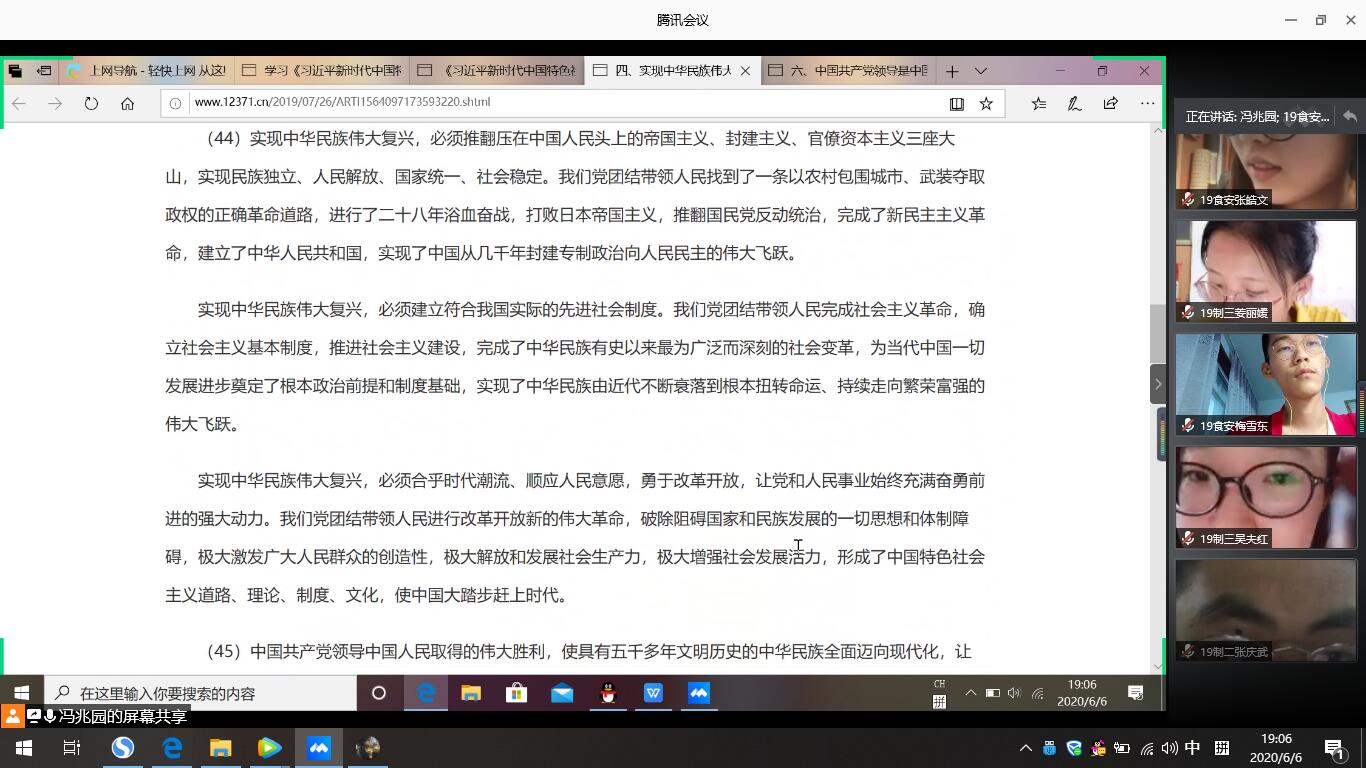The image size is (1366, 768).
Task: Click 在这里输入你要搜索的内容 search box
Action: pyautogui.click(x=200, y=693)
